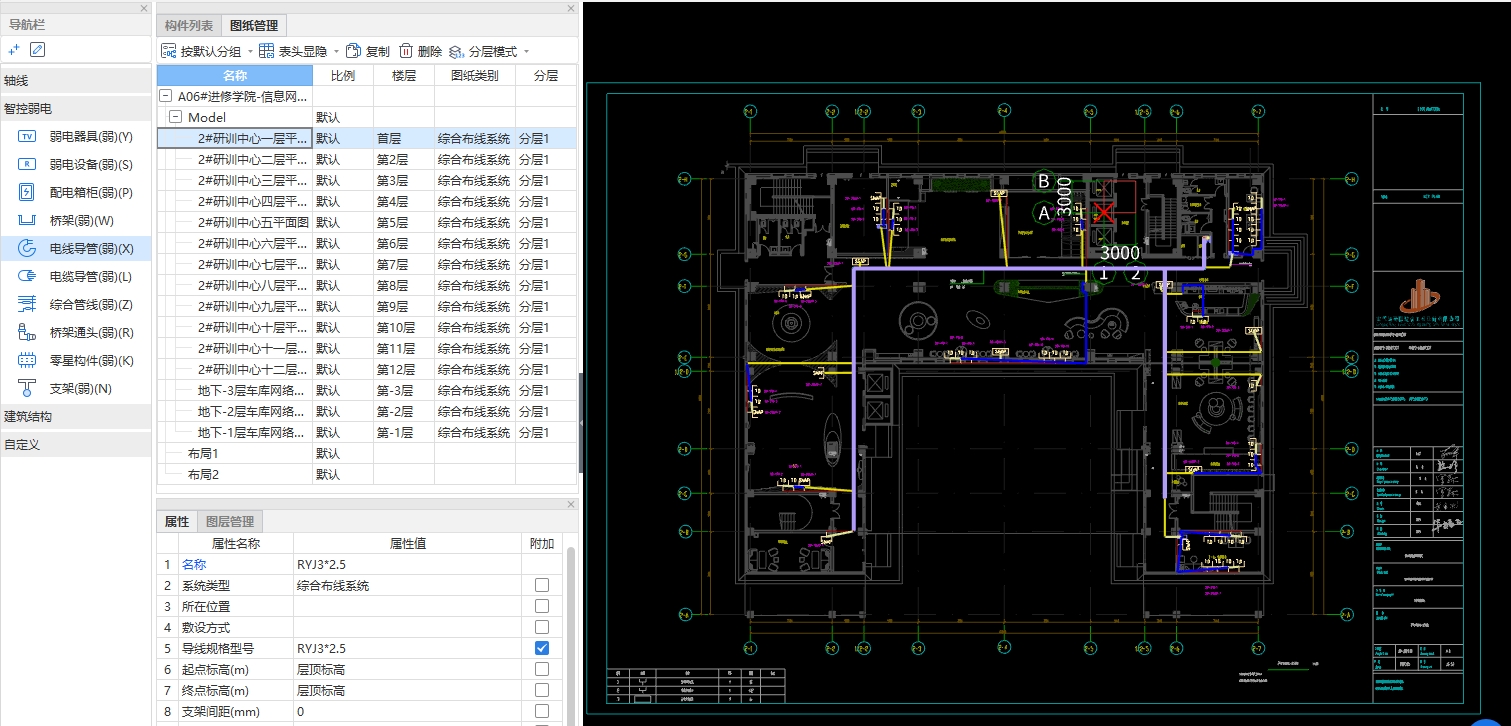Switch to 图层管理 tab
This screenshot has height=726, width=1511.
coord(229,521)
